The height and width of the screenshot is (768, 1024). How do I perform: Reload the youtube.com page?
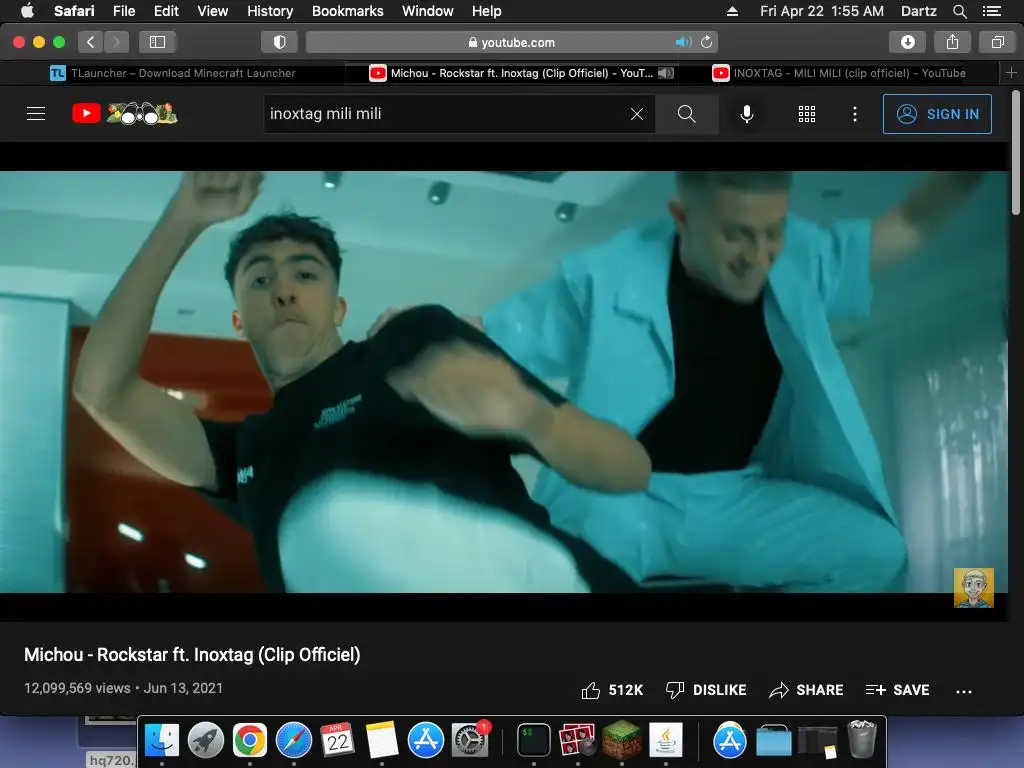[706, 42]
